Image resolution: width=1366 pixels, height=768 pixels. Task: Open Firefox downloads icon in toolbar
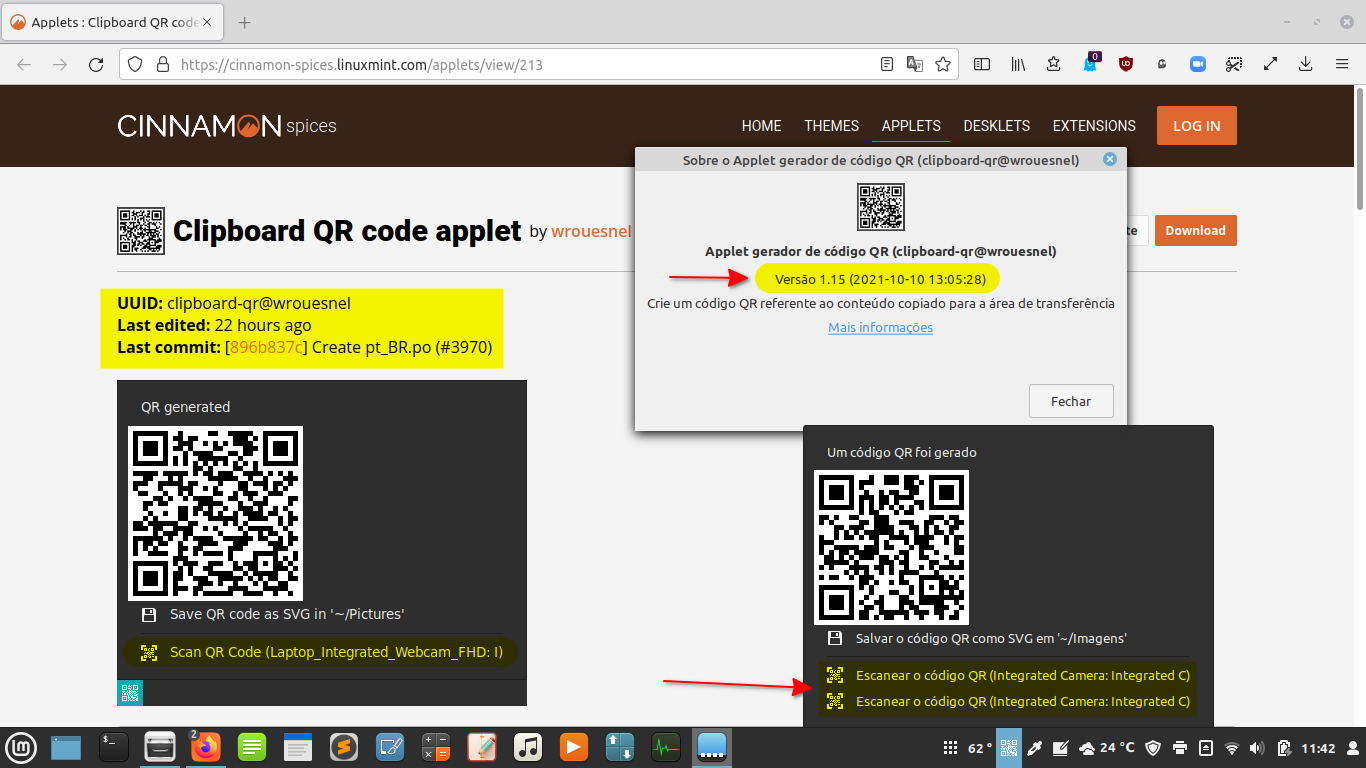[x=1306, y=63]
